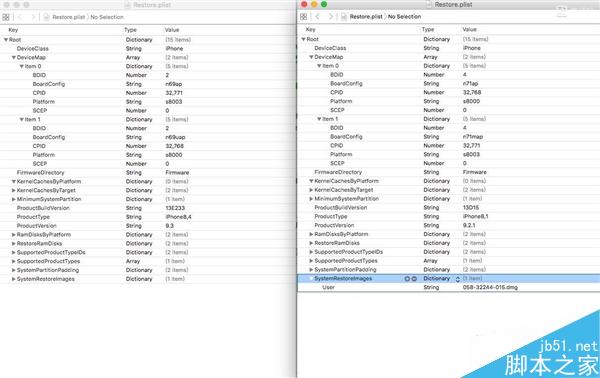Select 13E233 build version in left window
Viewport: 600px width, 378px height.
coord(175,208)
